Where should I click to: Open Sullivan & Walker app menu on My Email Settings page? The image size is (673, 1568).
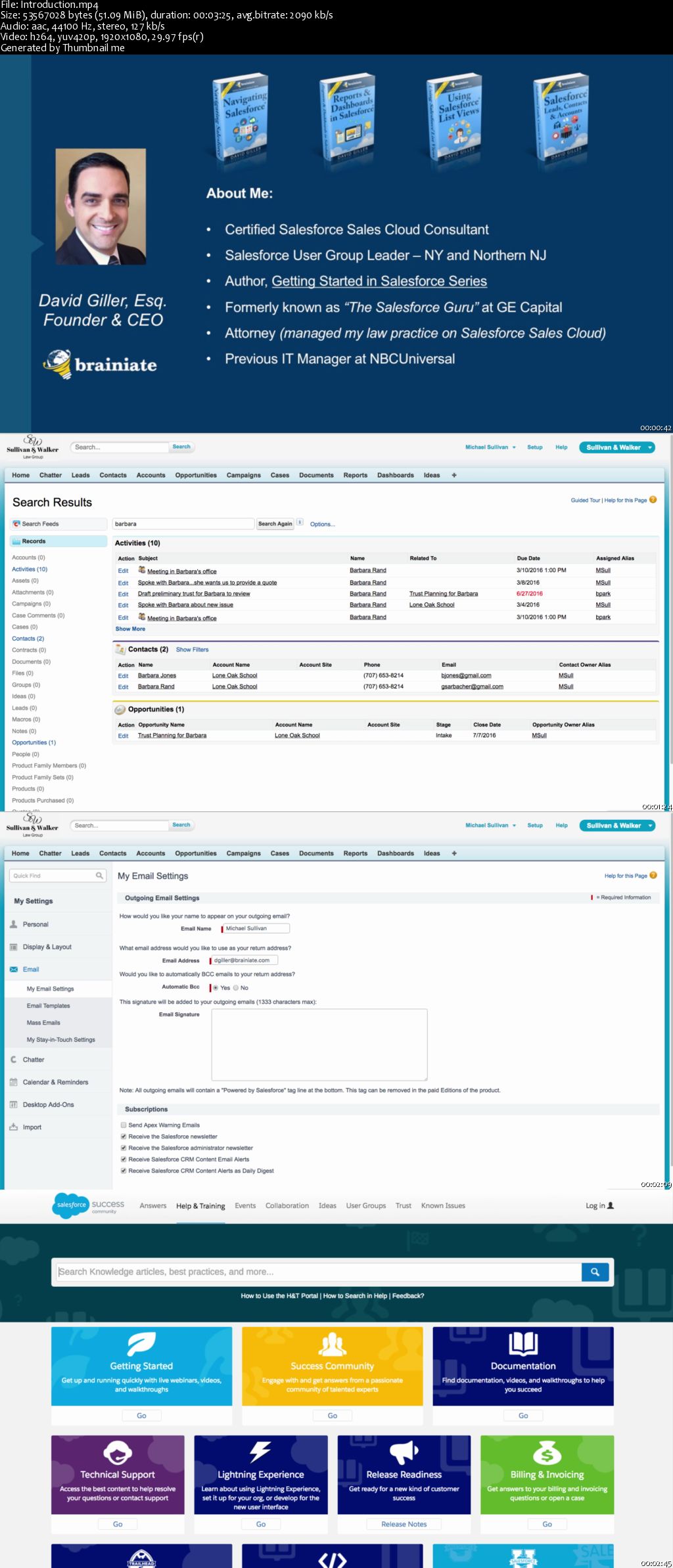617,826
